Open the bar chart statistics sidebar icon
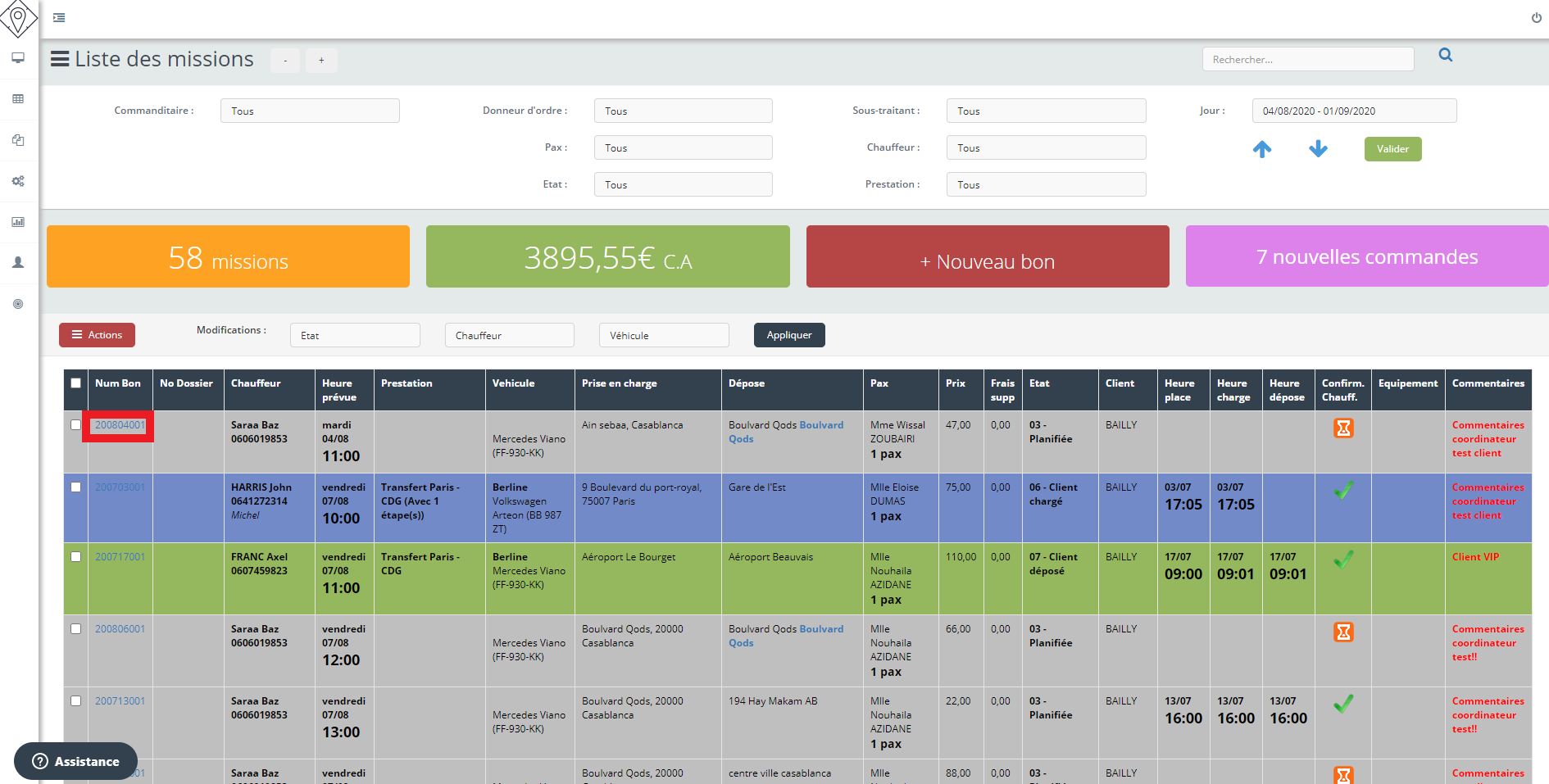This screenshot has width=1549, height=784. pyautogui.click(x=18, y=222)
